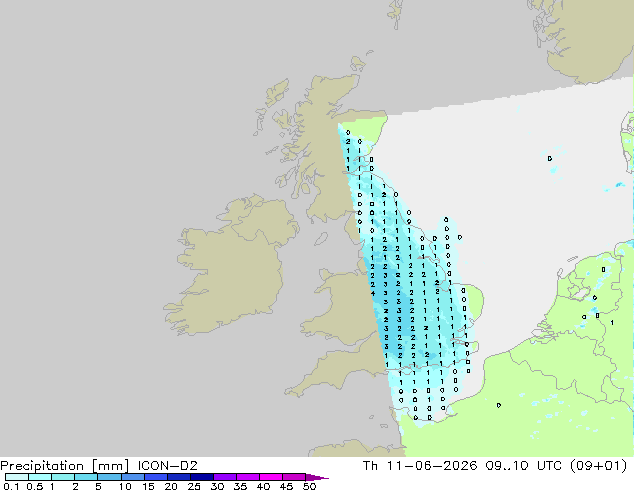The image size is (634, 490).
Task: Click the 'ICON-D2' model label
Action: click(167, 466)
